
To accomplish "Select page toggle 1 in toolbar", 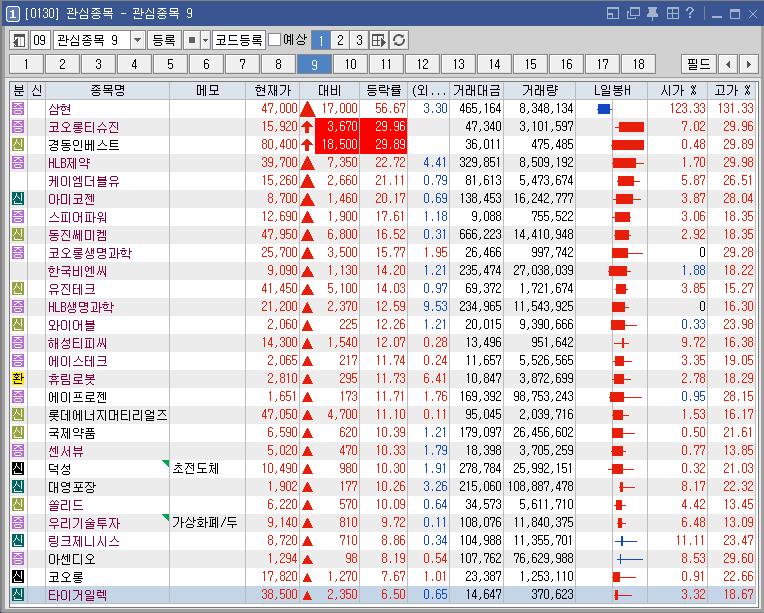I will (x=321, y=40).
